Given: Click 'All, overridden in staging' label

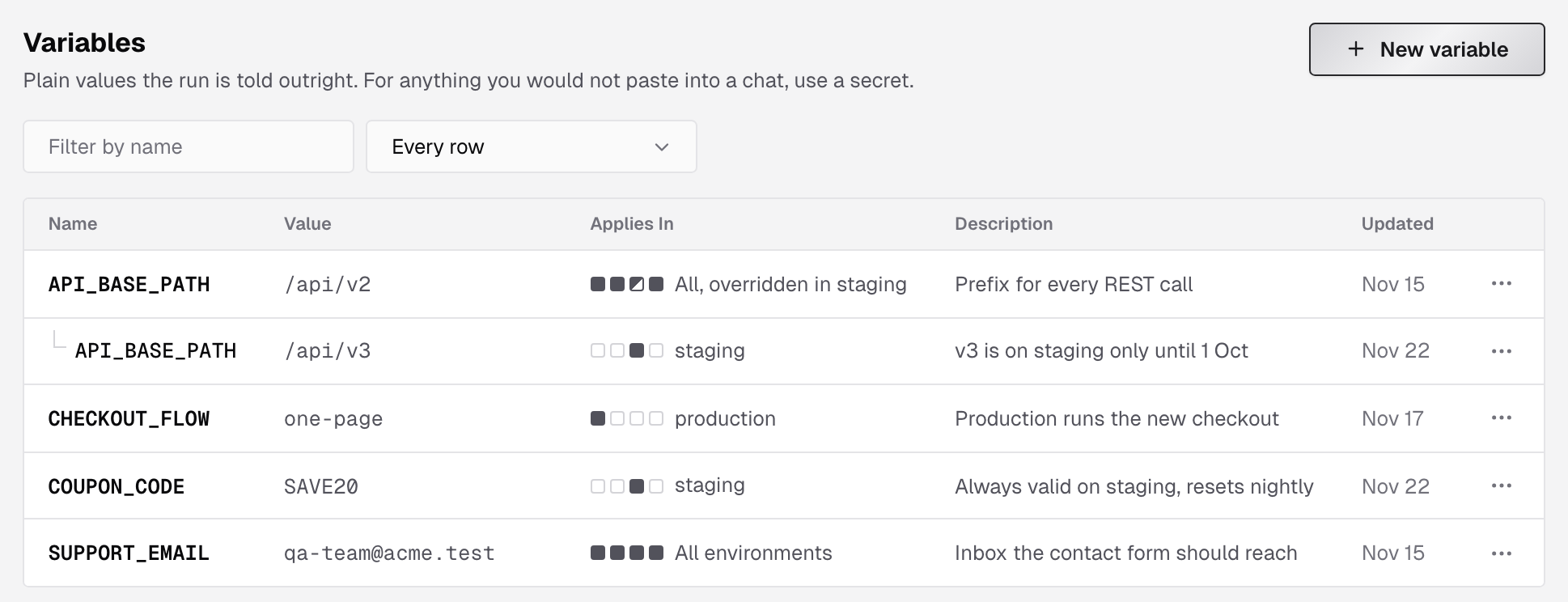Looking at the screenshot, I should click(x=790, y=284).
